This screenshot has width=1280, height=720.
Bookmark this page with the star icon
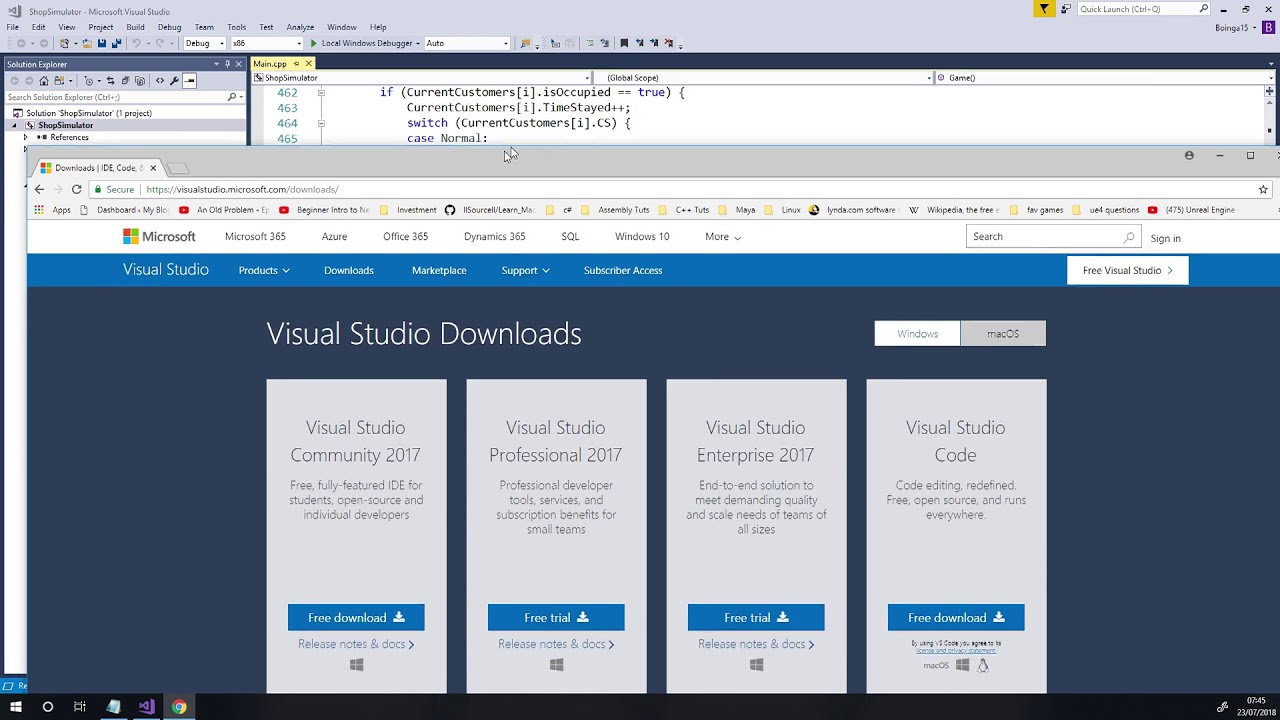(x=1263, y=189)
